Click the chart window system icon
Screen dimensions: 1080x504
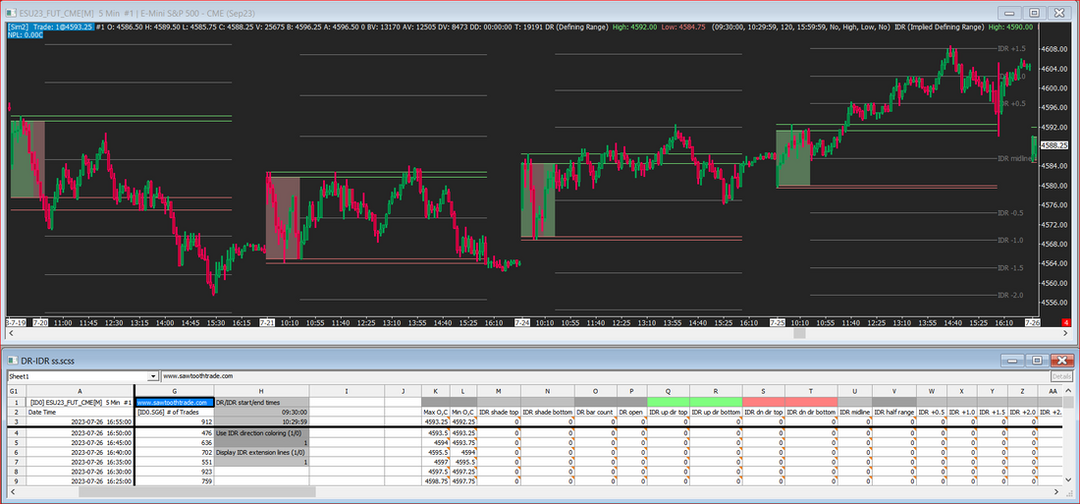coord(11,13)
